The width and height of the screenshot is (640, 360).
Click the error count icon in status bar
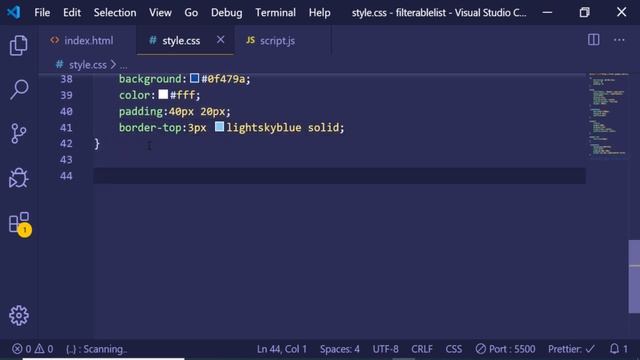(17, 349)
